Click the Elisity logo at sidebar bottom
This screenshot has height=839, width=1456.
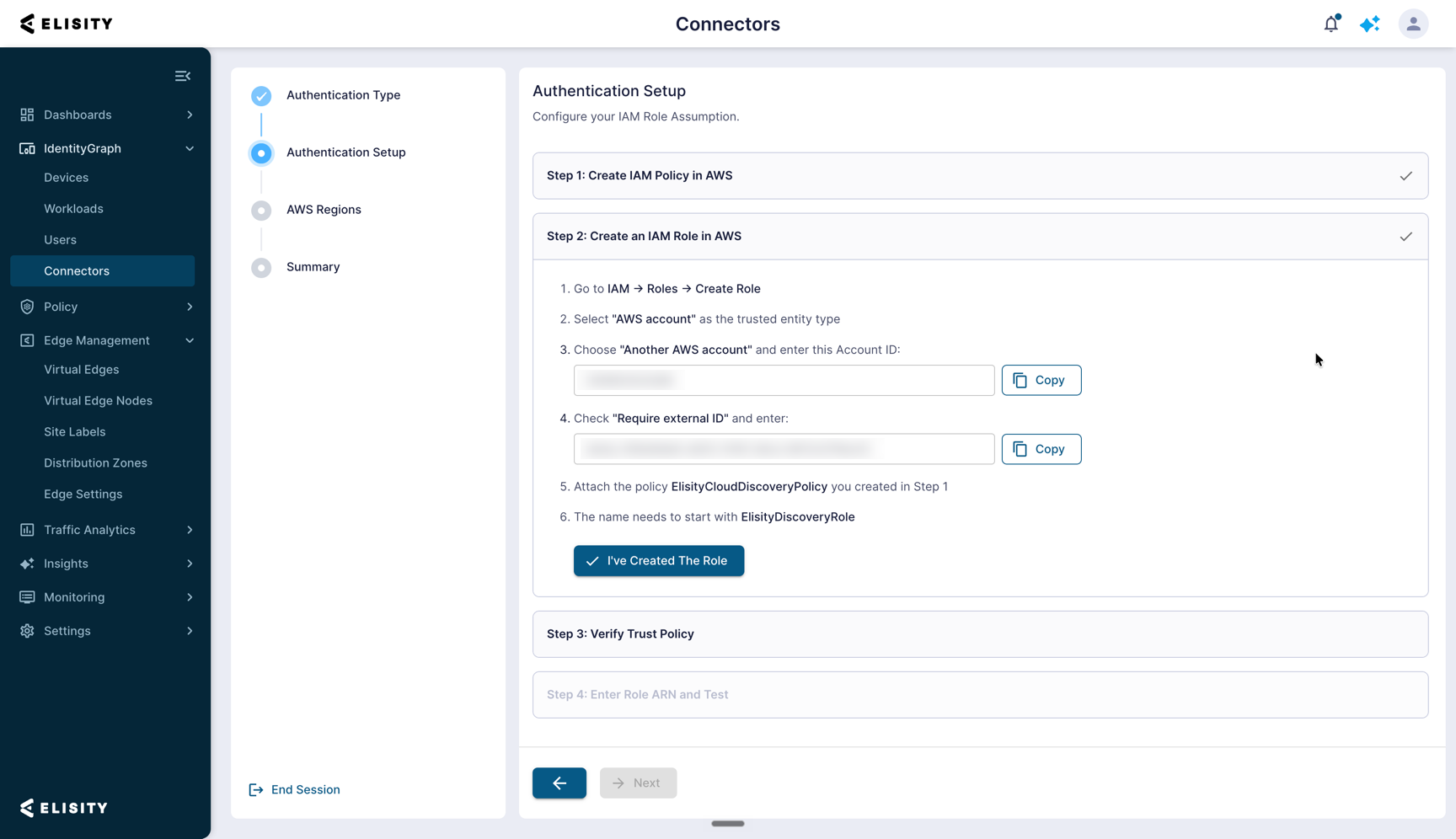point(64,808)
